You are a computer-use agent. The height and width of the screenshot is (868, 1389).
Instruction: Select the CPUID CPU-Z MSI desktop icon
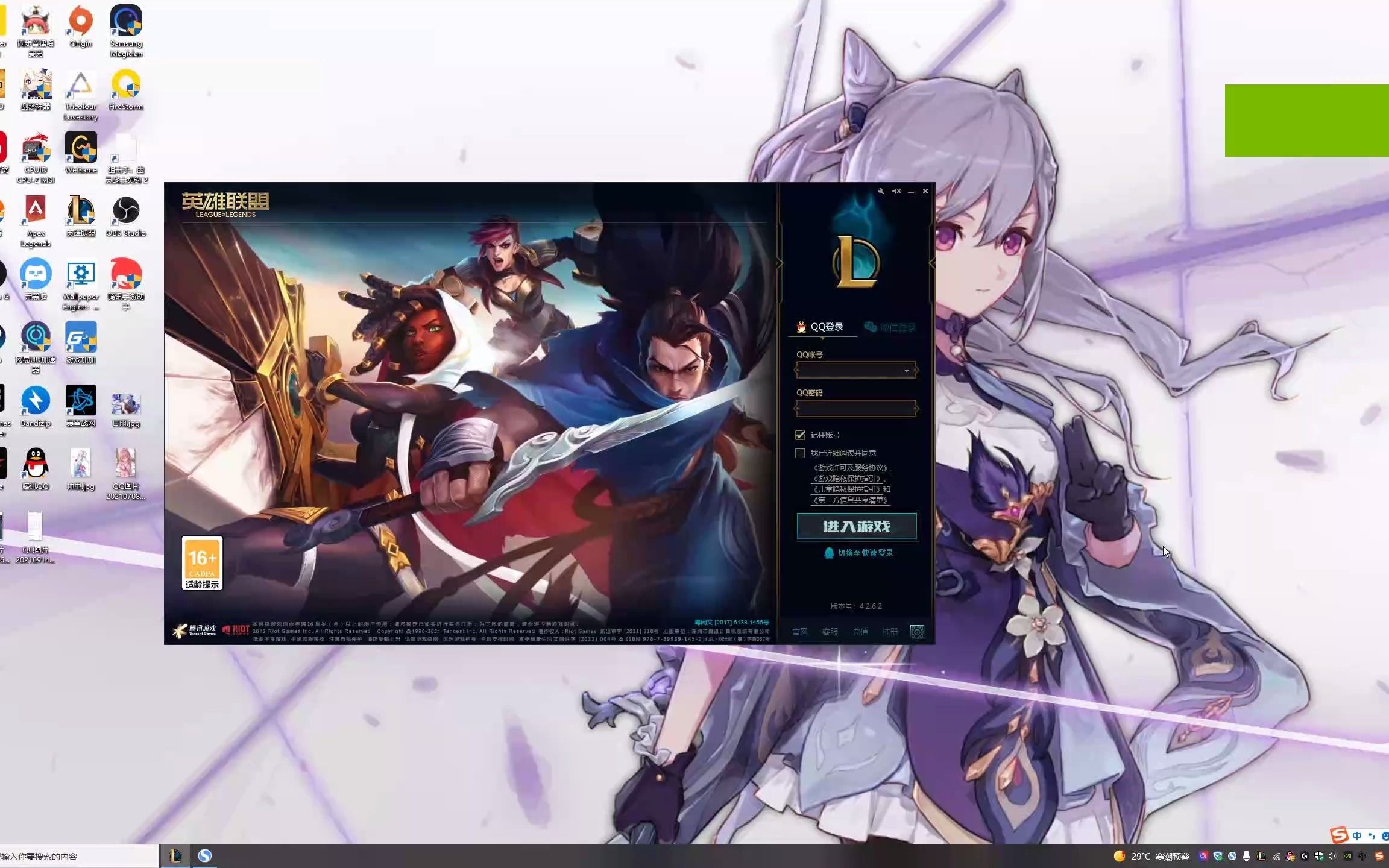[x=36, y=159]
